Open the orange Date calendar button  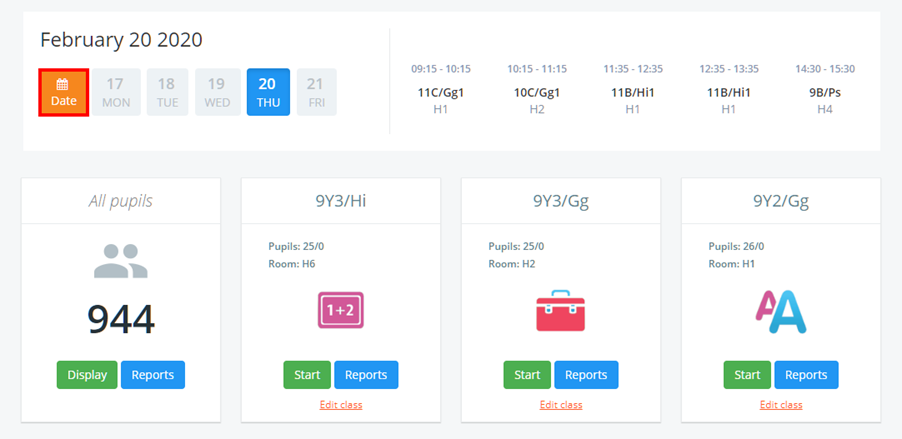[63, 92]
